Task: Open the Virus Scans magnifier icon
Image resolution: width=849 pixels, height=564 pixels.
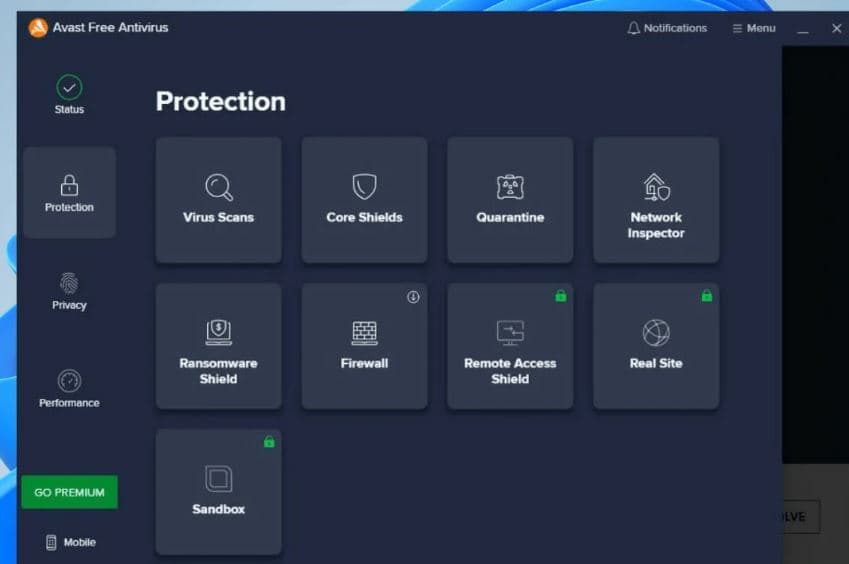Action: tap(218, 187)
